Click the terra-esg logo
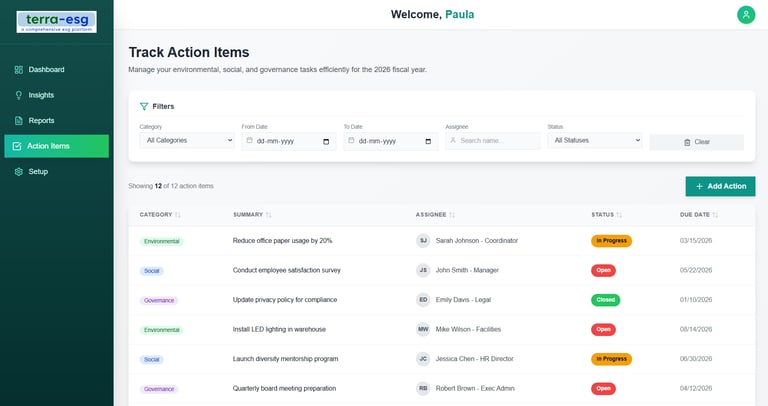Image resolution: width=768 pixels, height=406 pixels. 57,21
